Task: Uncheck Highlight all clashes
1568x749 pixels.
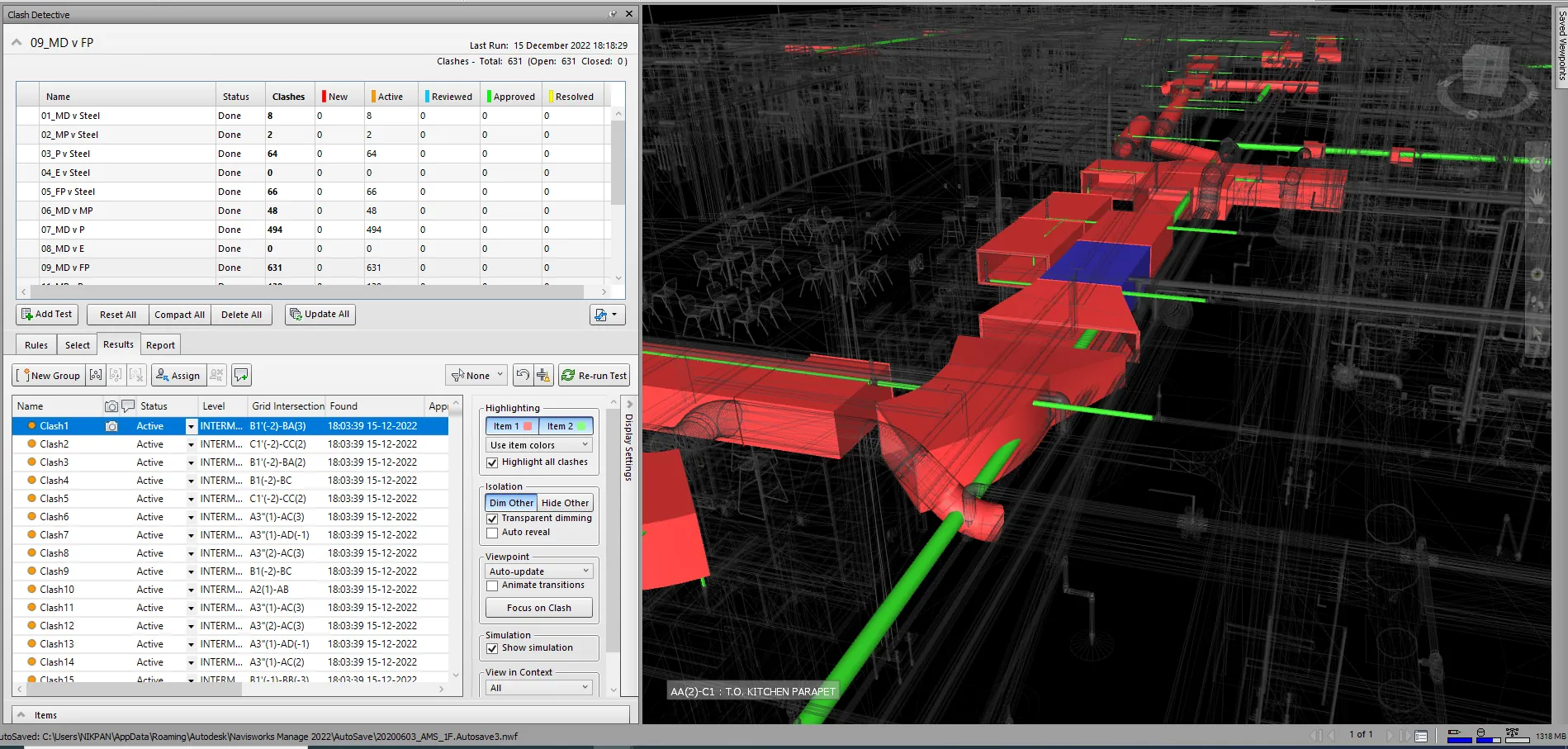Action: coord(493,462)
